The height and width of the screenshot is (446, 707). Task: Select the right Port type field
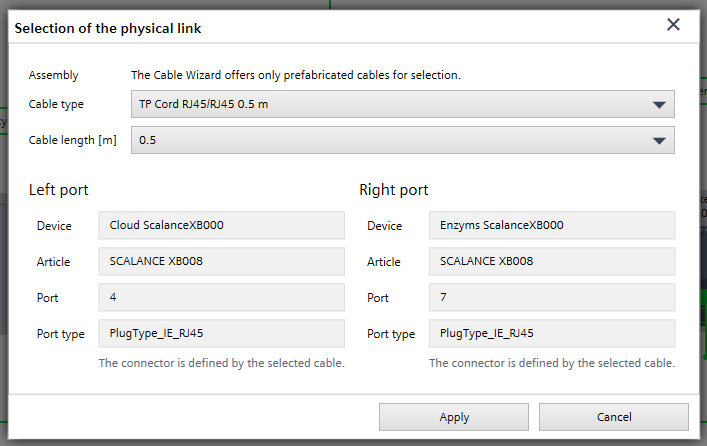click(552, 334)
